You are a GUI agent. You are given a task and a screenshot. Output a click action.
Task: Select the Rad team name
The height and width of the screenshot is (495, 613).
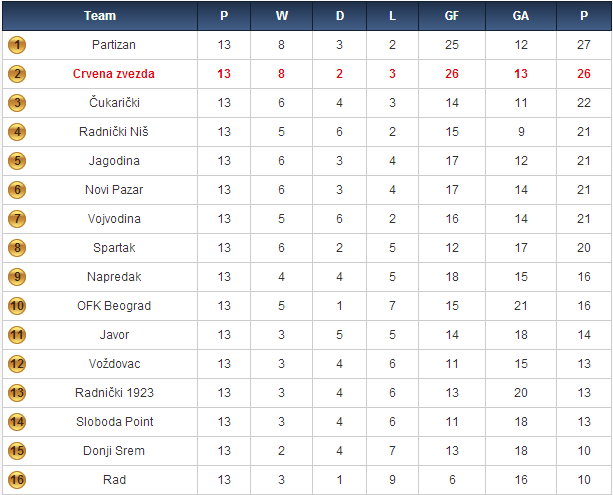pos(114,480)
